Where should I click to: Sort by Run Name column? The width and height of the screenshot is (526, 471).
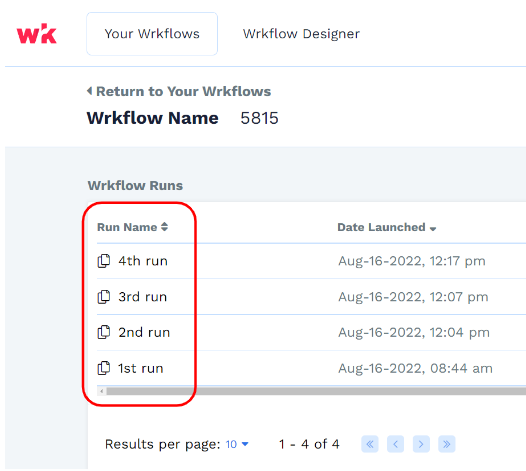pyautogui.click(x=132, y=227)
